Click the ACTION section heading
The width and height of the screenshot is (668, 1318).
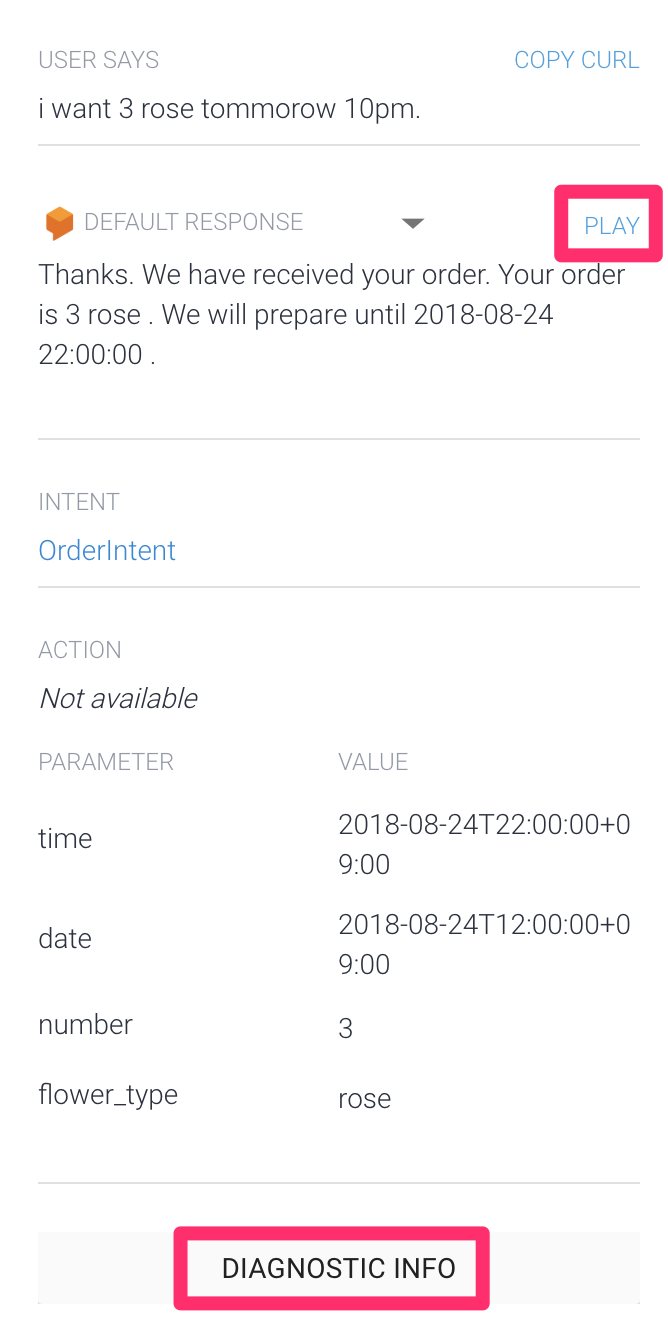point(80,649)
